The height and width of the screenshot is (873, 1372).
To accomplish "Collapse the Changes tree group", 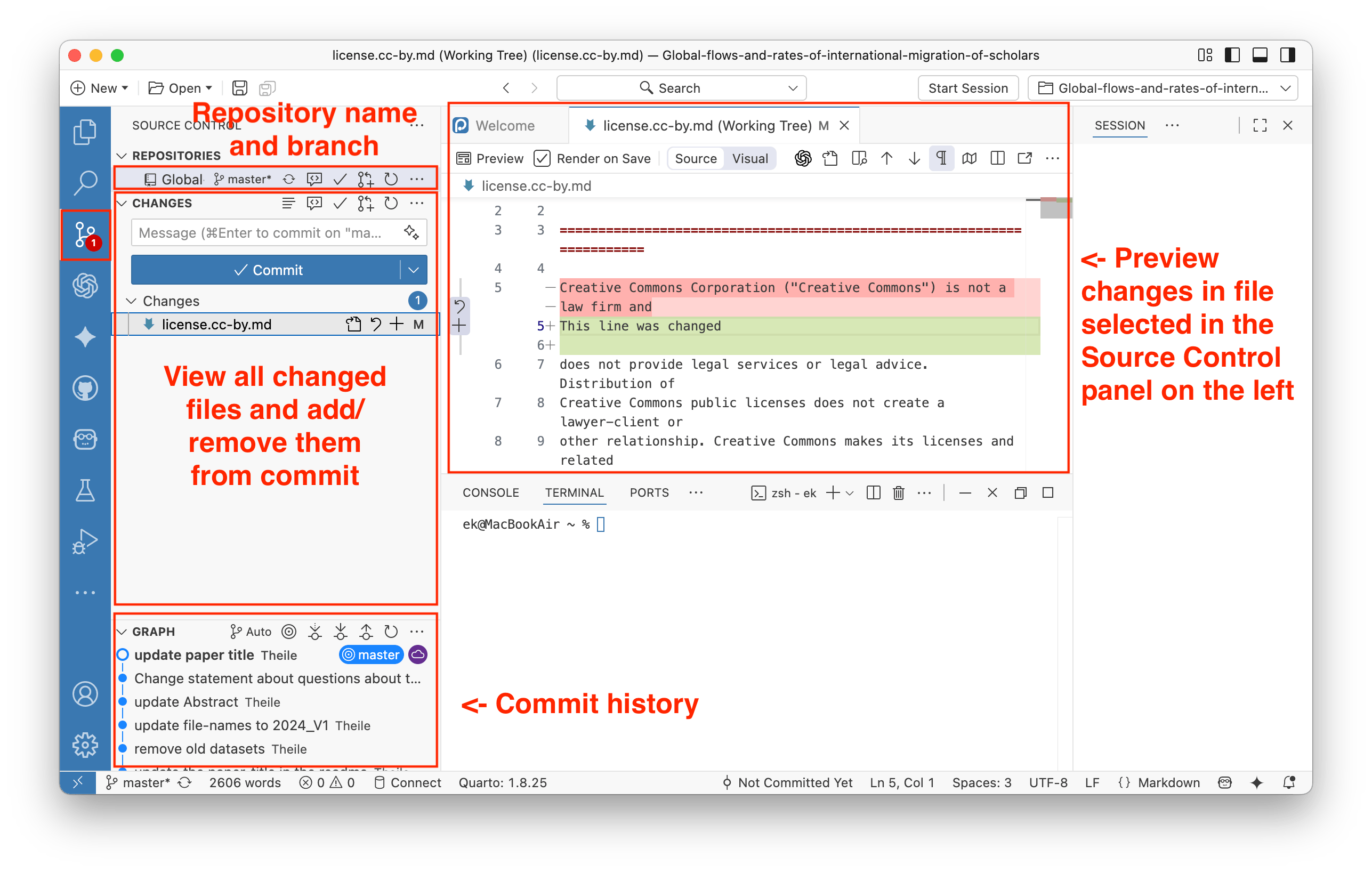I will click(132, 301).
